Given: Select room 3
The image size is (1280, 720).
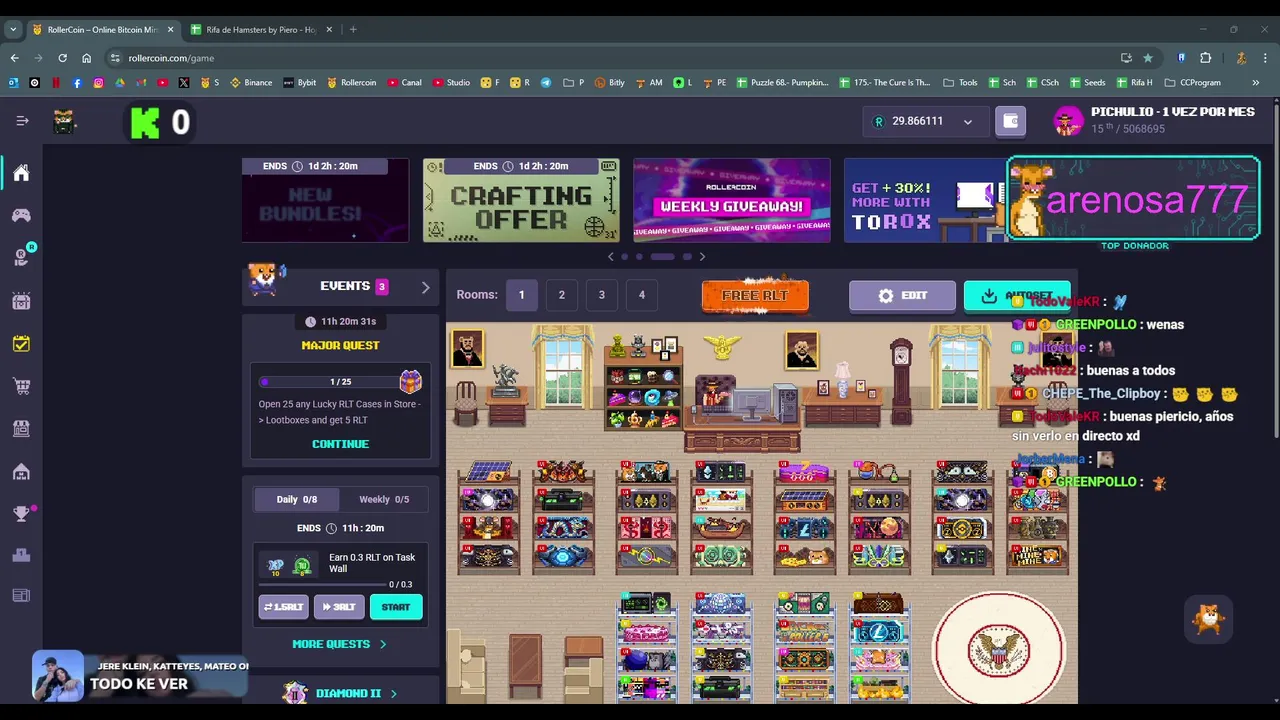Looking at the screenshot, I should tap(601, 295).
